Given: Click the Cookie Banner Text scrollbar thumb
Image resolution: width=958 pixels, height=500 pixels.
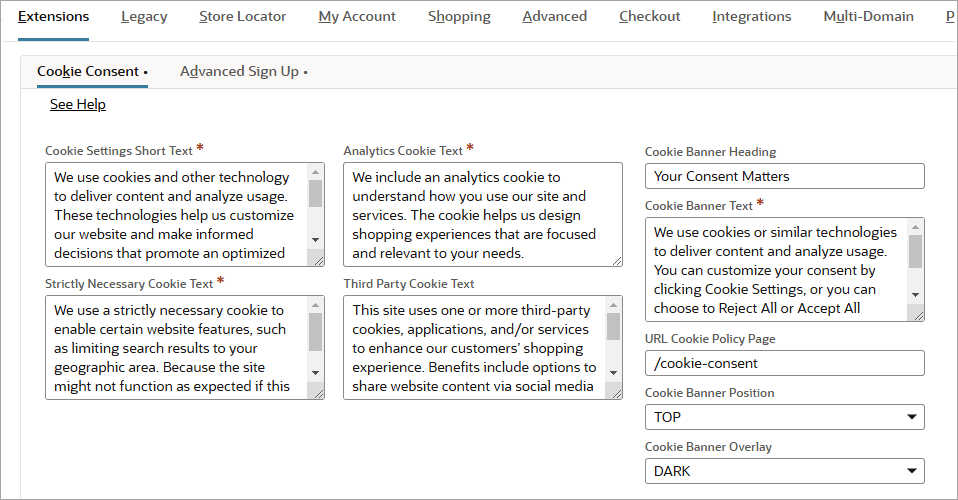Looking at the screenshot, I should (x=915, y=251).
